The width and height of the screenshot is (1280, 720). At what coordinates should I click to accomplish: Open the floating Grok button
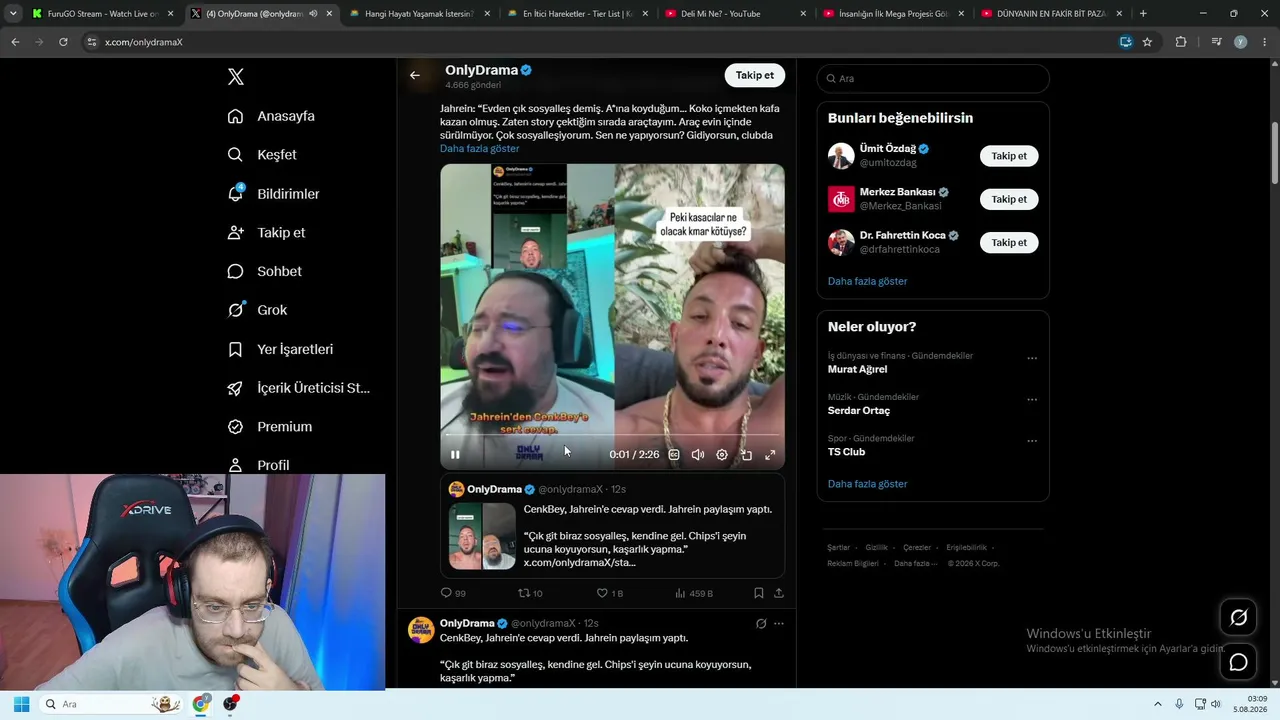coord(1238,618)
